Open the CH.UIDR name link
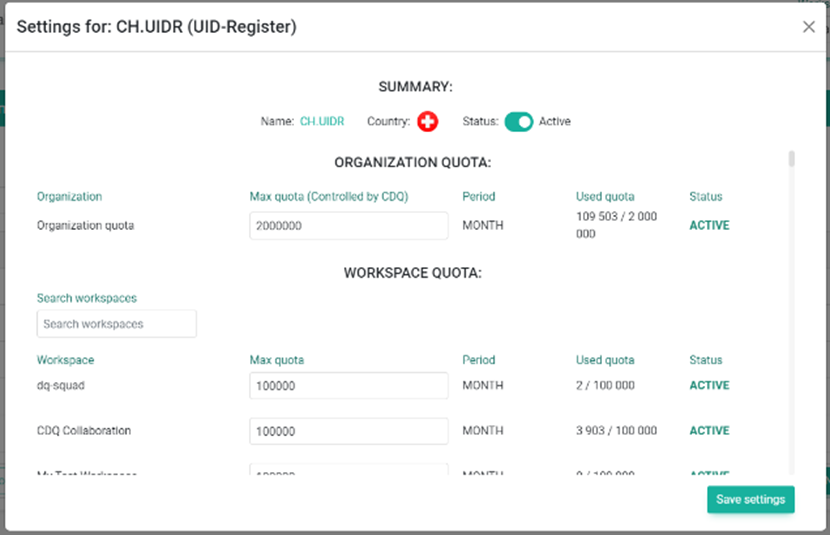830x535 pixels. (x=322, y=121)
